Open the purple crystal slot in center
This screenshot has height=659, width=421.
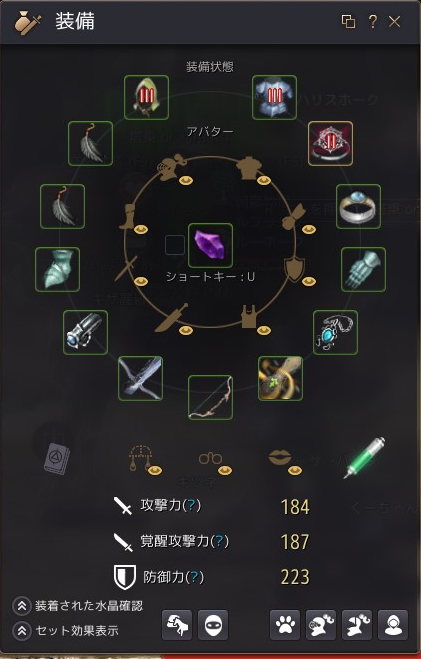click(210, 245)
